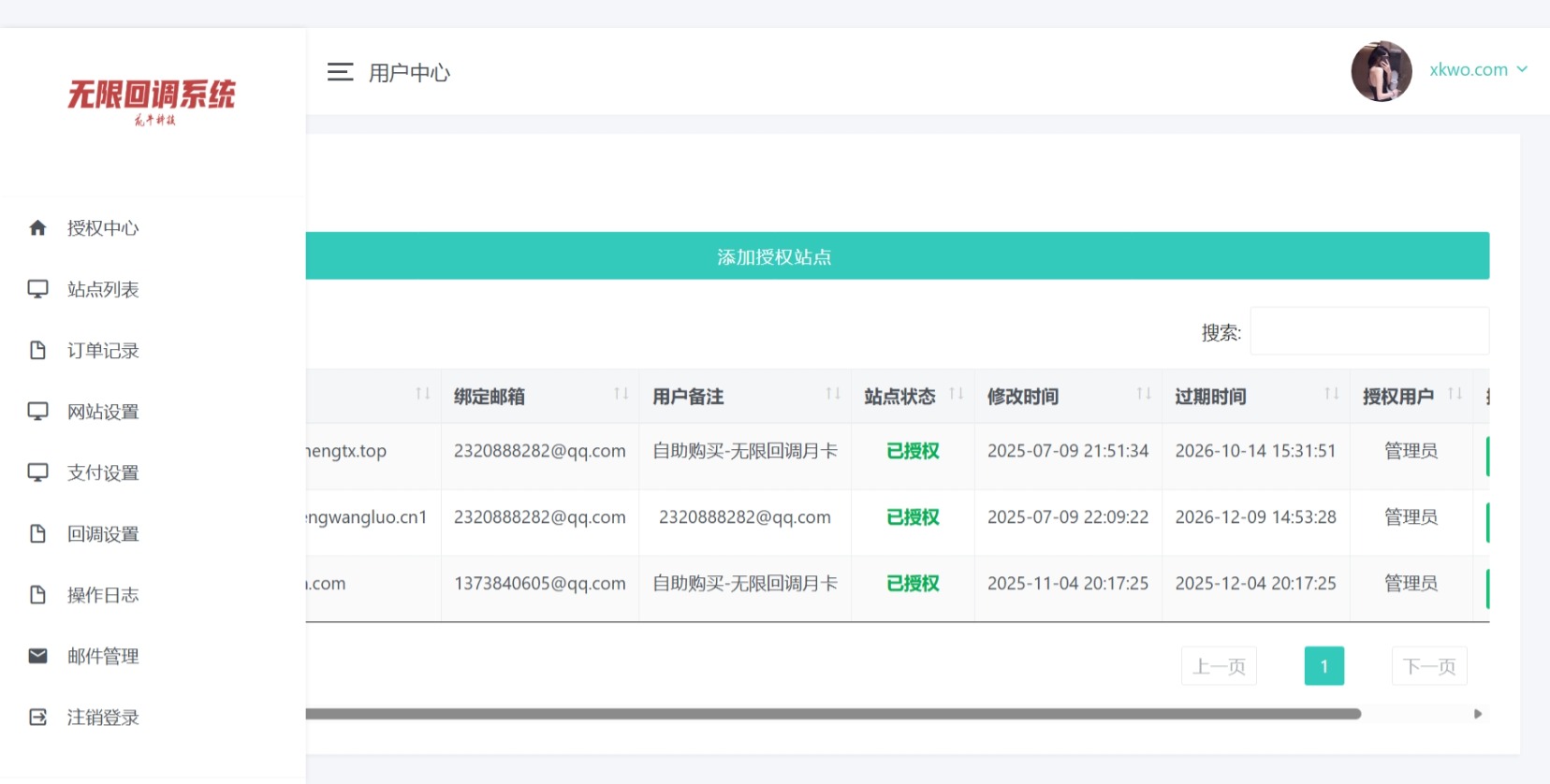The width and height of the screenshot is (1550, 784).
Task: Click the monitor icon beside 支付设置
Action: coord(37,472)
